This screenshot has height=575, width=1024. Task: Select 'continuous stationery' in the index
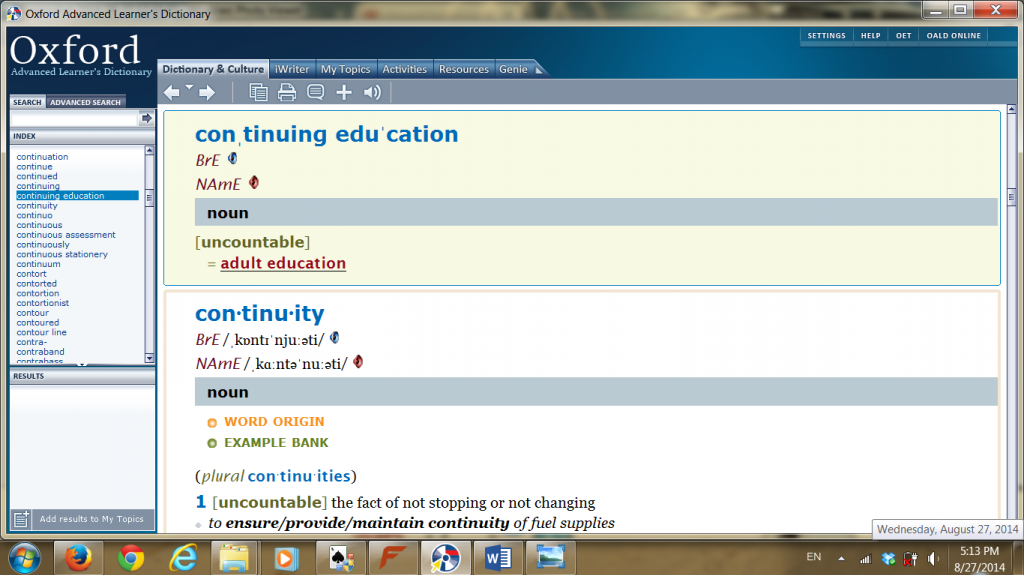[x=62, y=255]
